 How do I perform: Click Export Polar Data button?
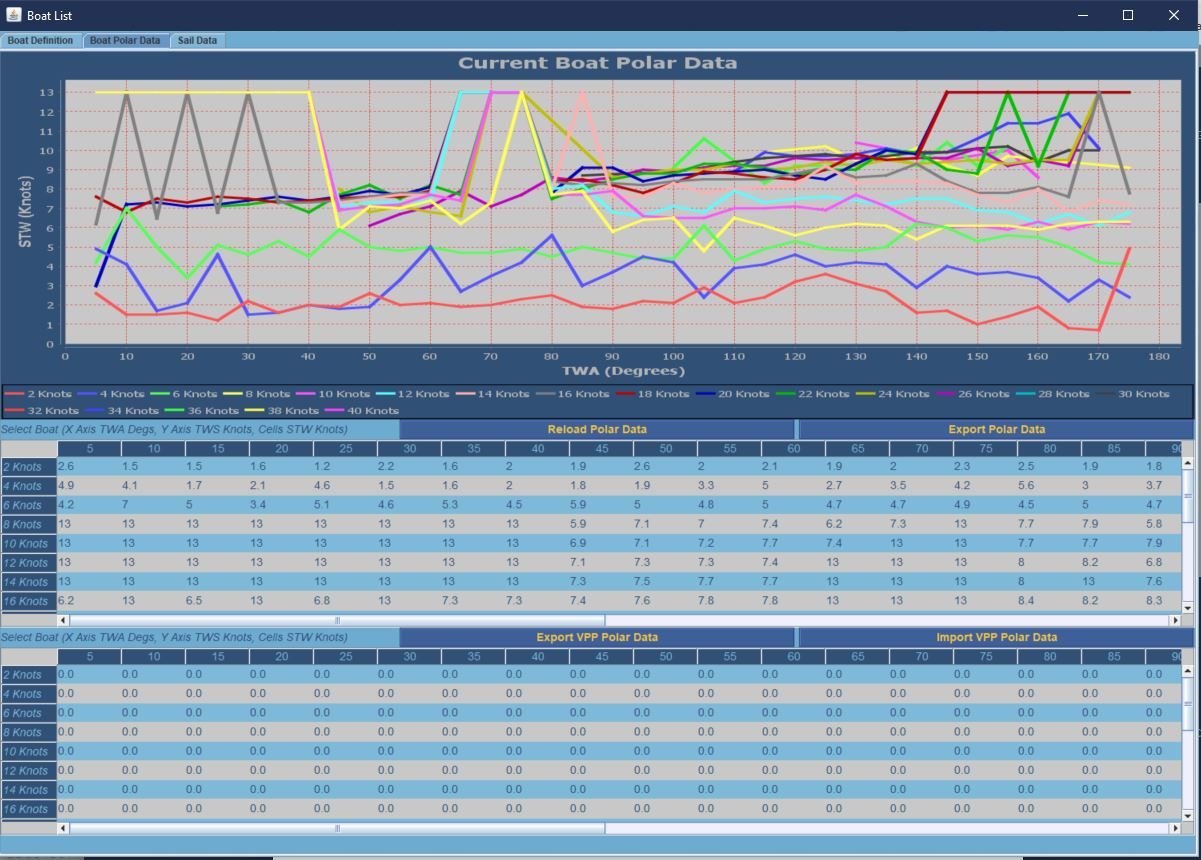pos(996,429)
